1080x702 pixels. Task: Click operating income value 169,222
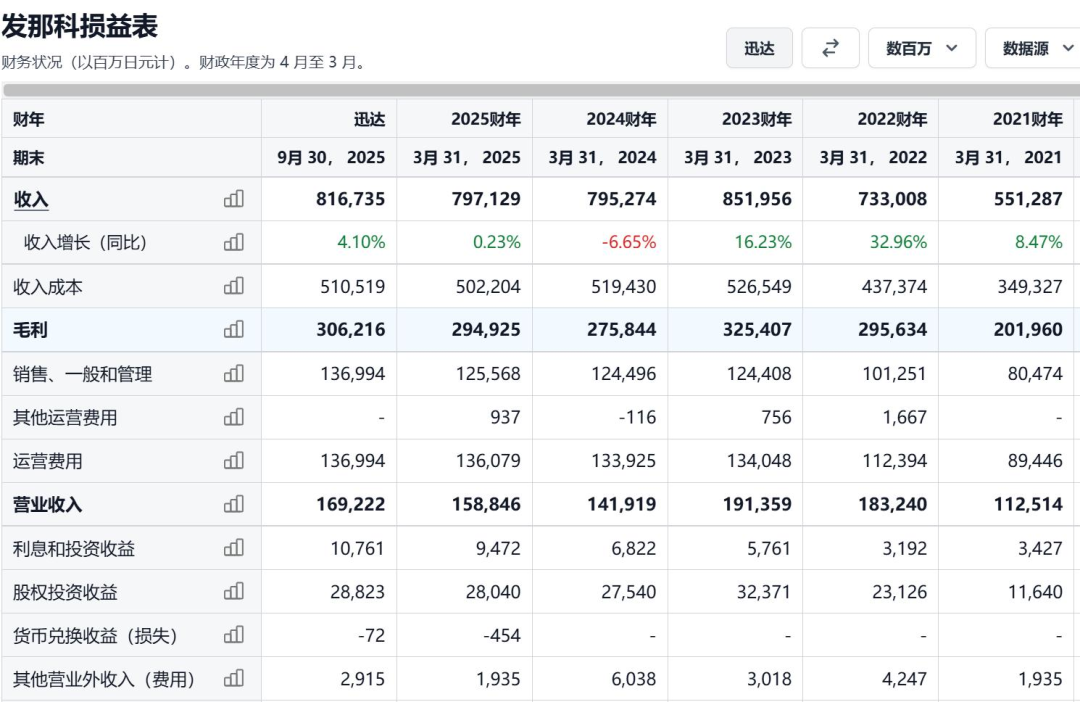point(351,504)
